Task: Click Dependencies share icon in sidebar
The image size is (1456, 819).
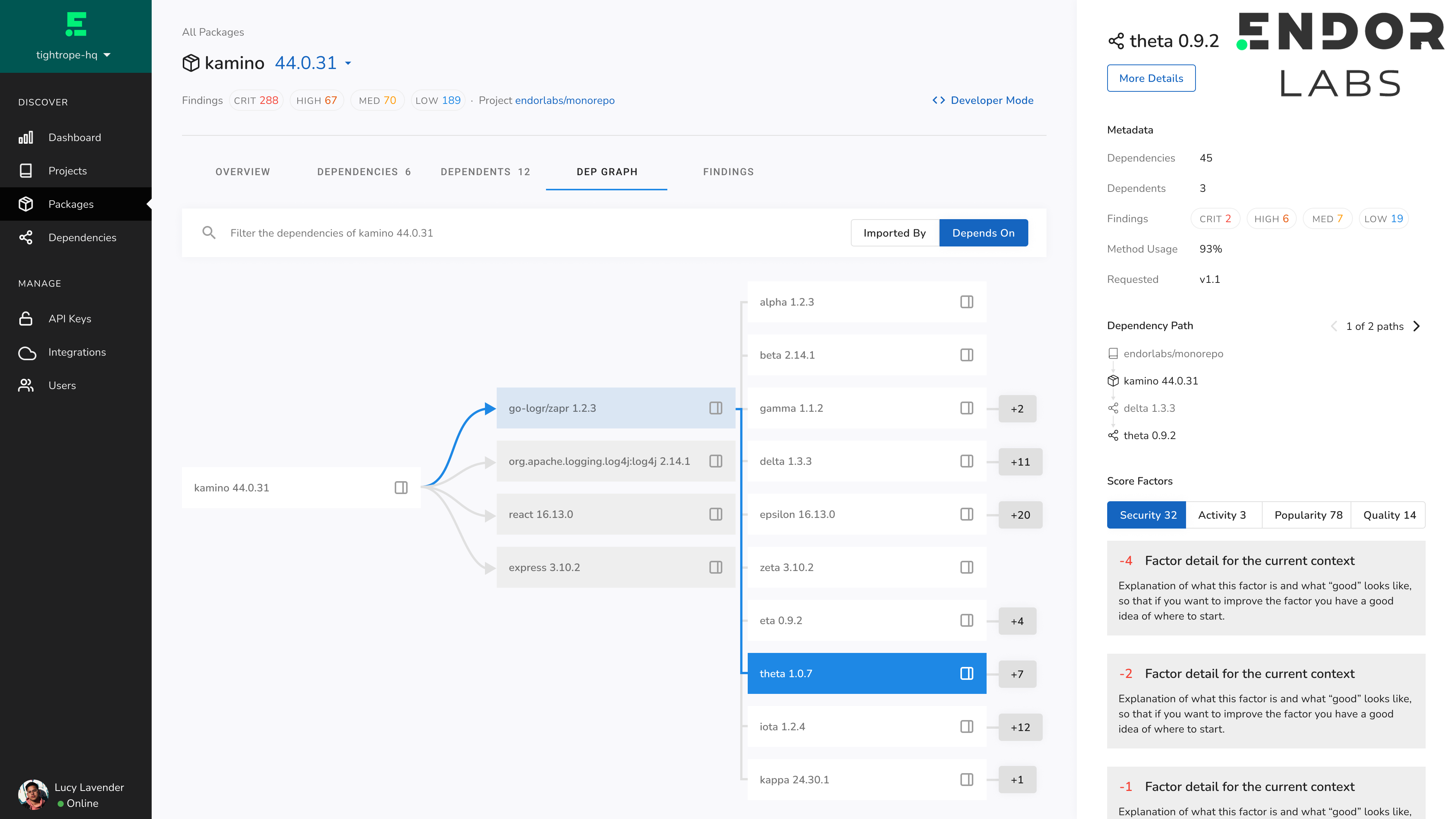Action: pos(26,237)
